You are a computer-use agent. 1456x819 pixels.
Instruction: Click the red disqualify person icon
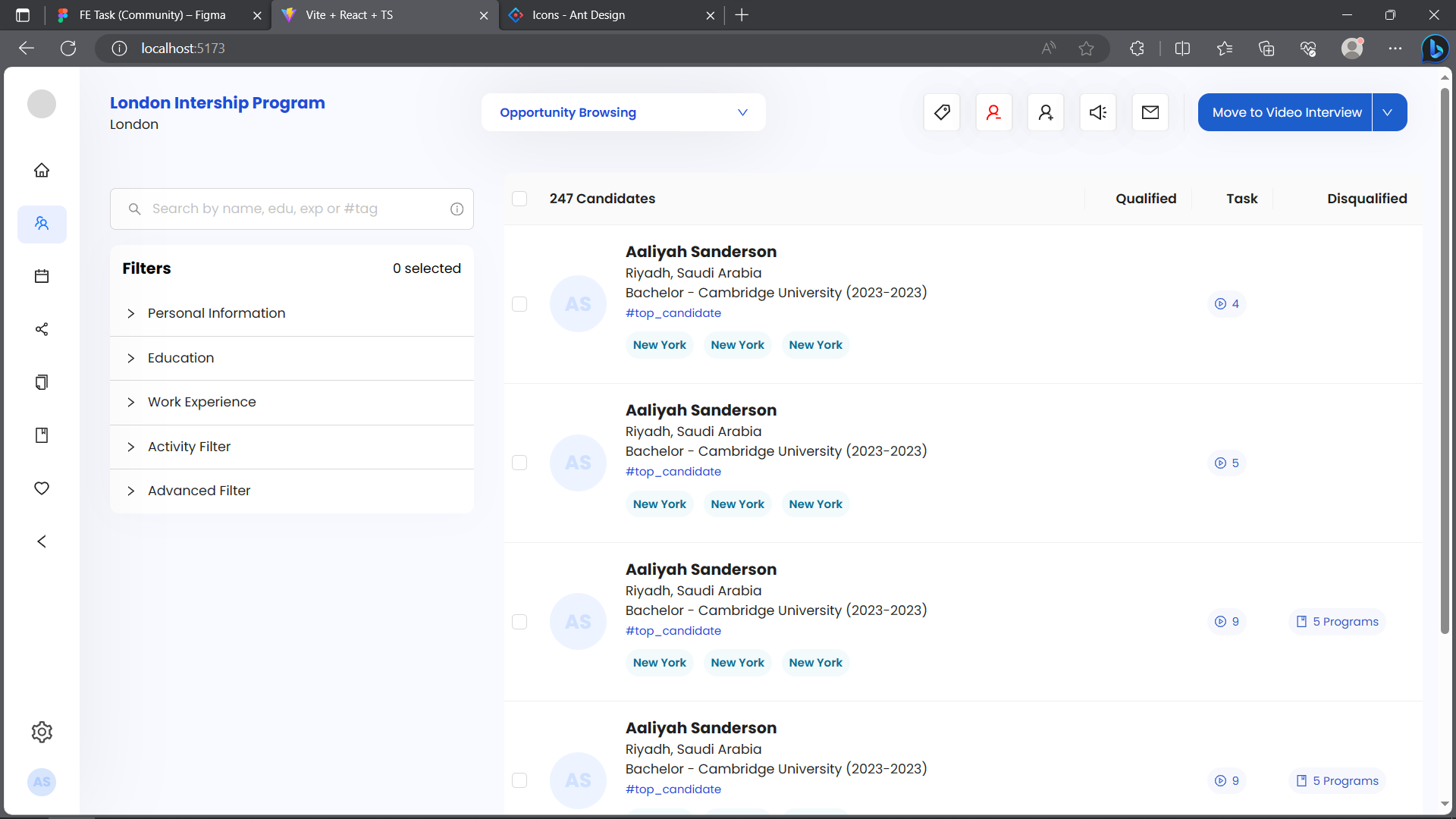point(993,111)
